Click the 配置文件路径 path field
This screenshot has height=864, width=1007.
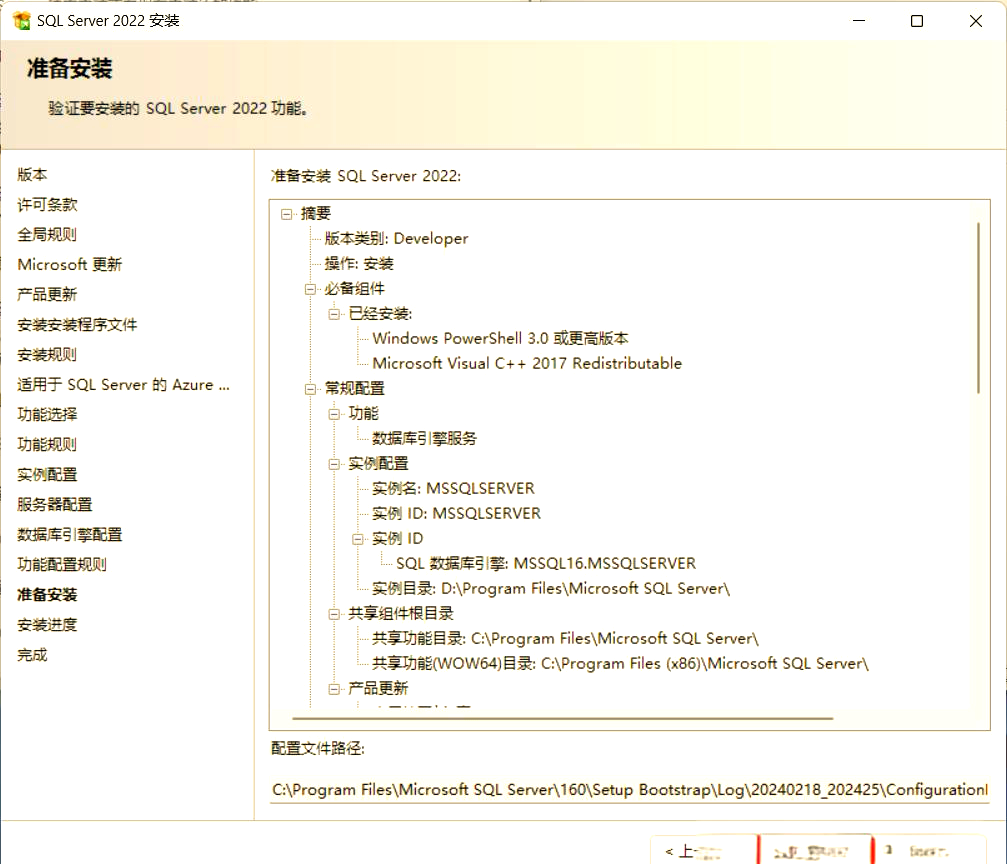629,790
